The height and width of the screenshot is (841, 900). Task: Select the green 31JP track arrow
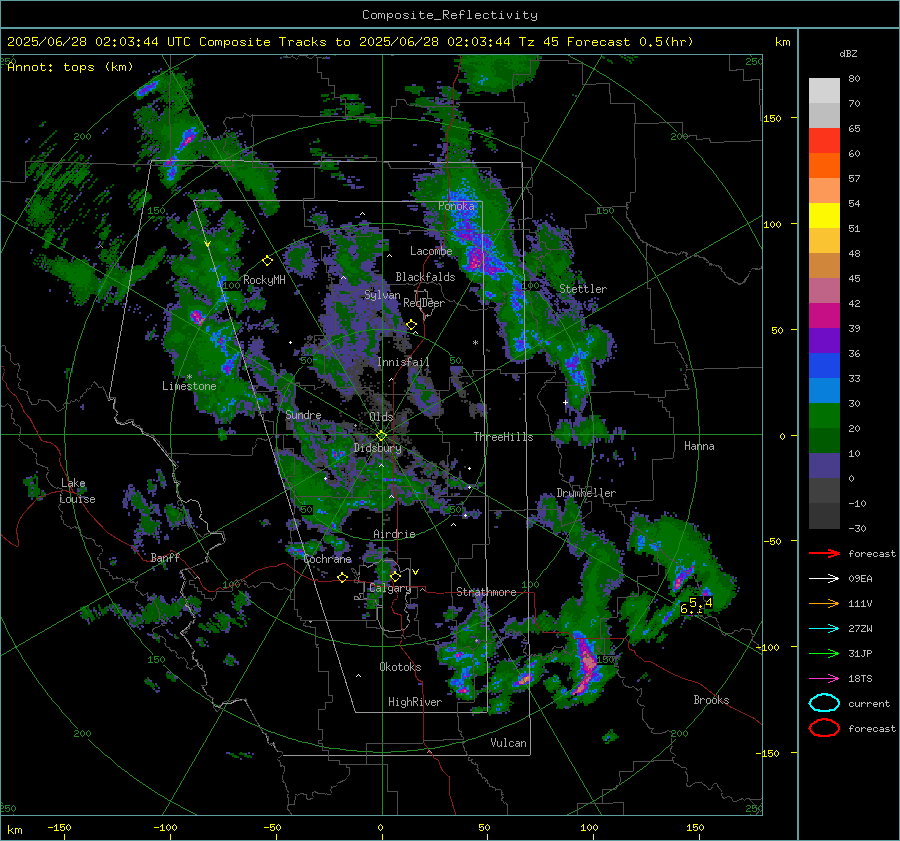tap(824, 653)
